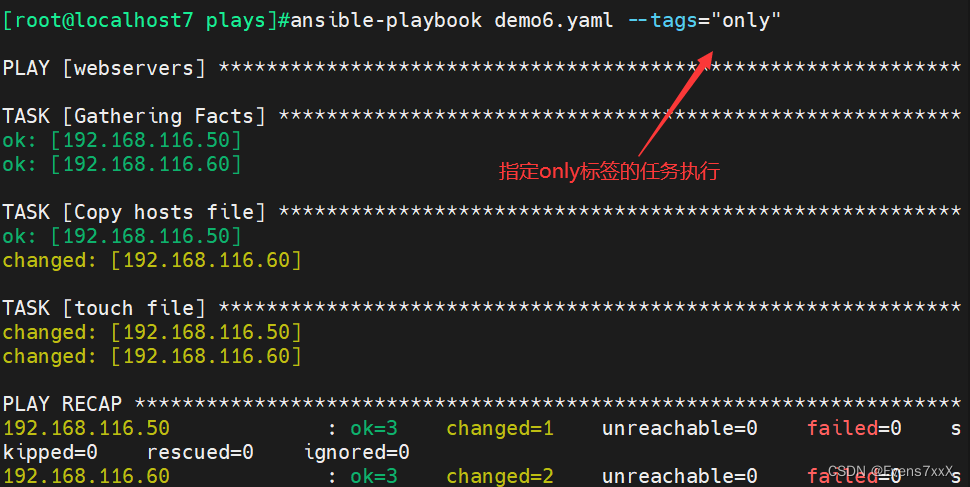Select the TASK [Copy hosts file] header
This screenshot has width=970, height=487.
coord(134,212)
